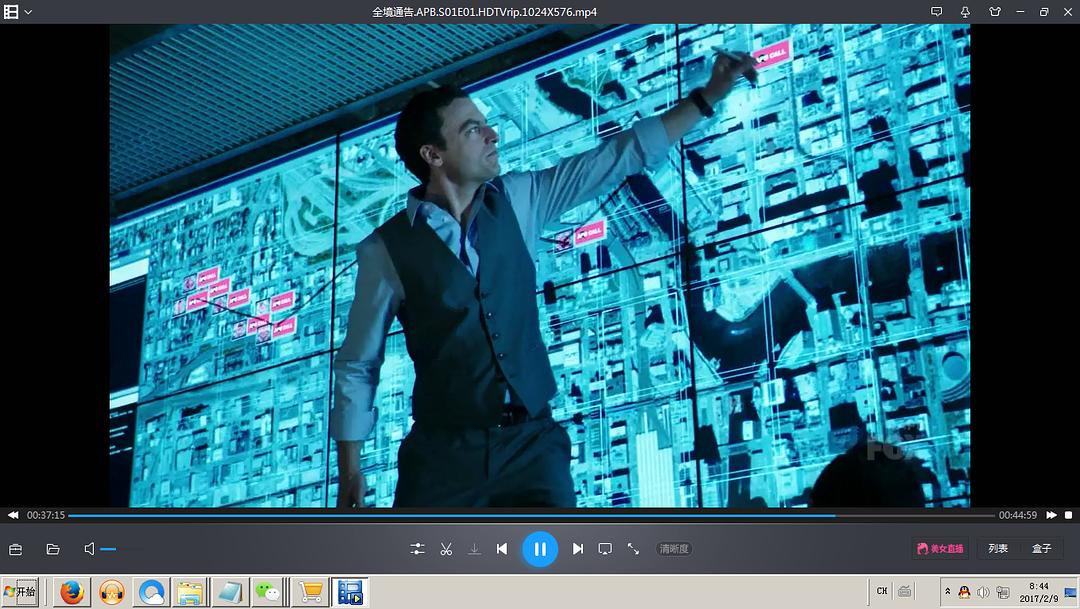Open the screen cast display icon
This screenshot has width=1080, height=609.
[x=605, y=549]
